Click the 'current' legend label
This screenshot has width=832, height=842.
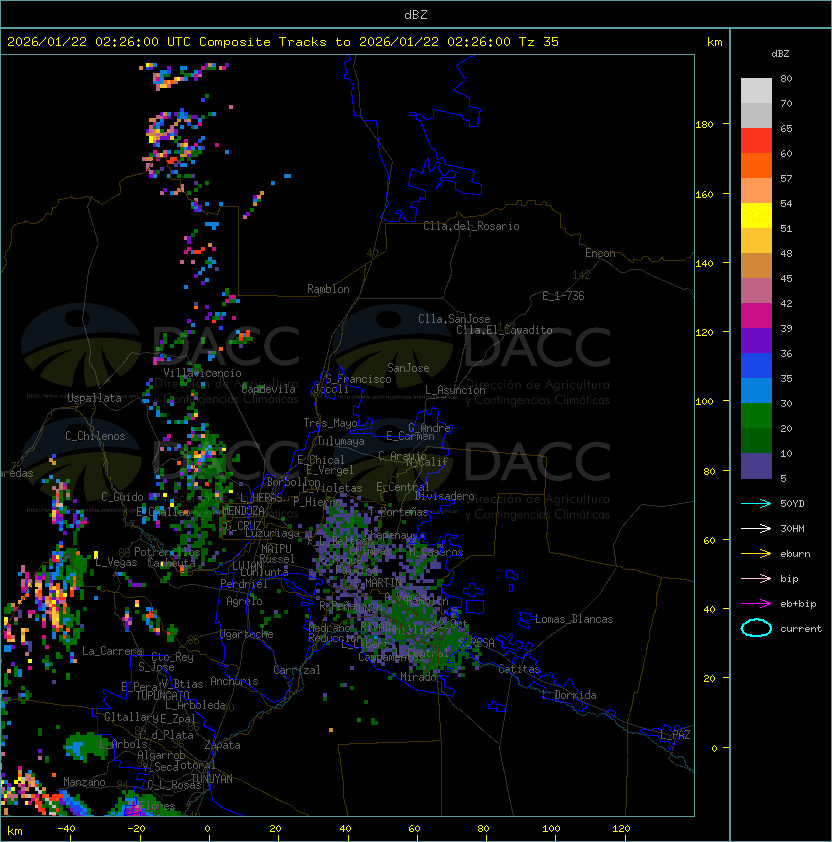pyautogui.click(x=801, y=629)
